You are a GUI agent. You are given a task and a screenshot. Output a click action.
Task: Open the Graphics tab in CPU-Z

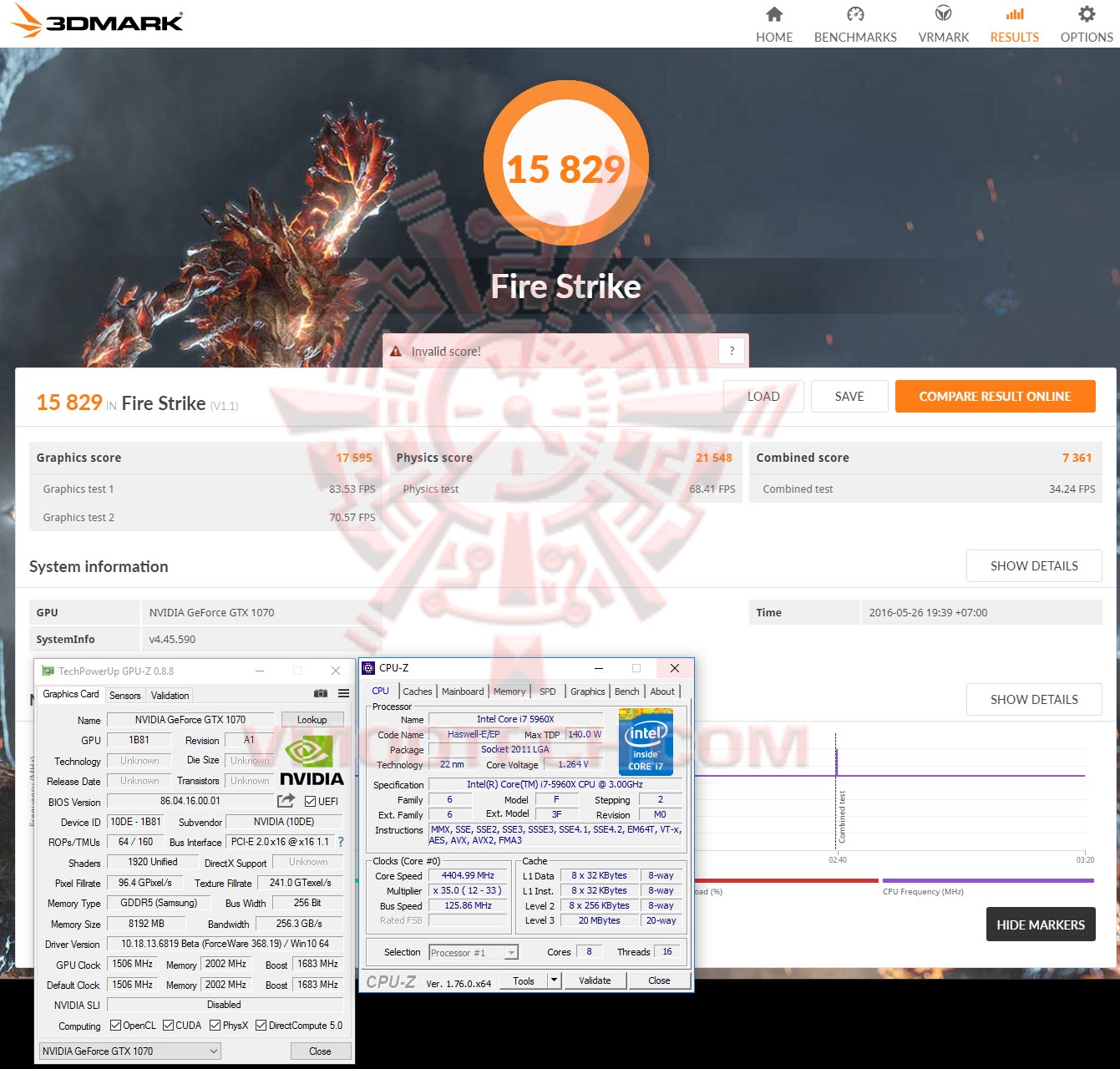click(588, 692)
